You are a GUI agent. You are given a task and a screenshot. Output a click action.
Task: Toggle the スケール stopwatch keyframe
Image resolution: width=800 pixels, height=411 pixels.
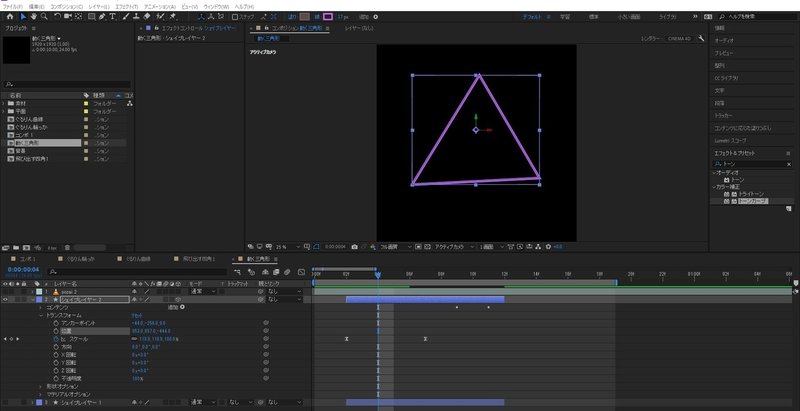56,339
